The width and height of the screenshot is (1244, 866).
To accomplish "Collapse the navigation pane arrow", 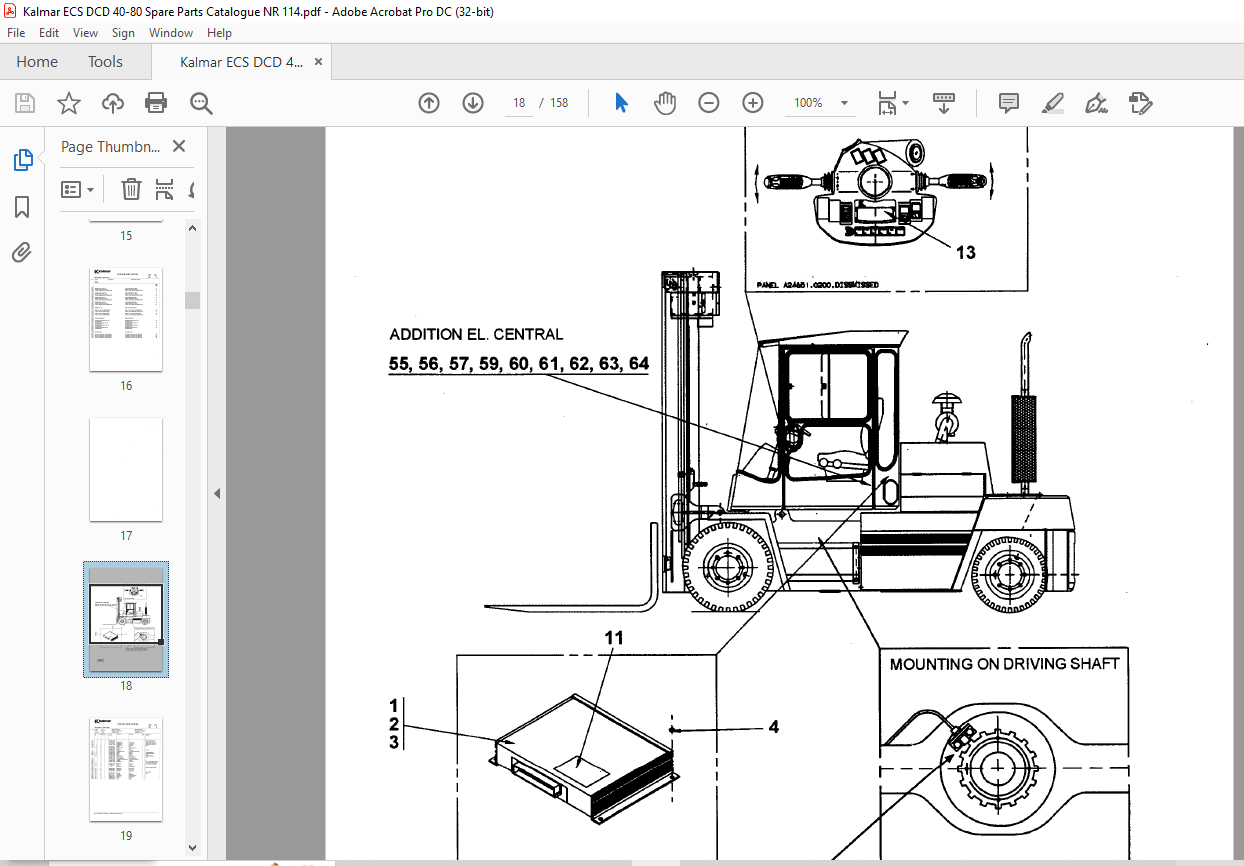I will [x=217, y=494].
